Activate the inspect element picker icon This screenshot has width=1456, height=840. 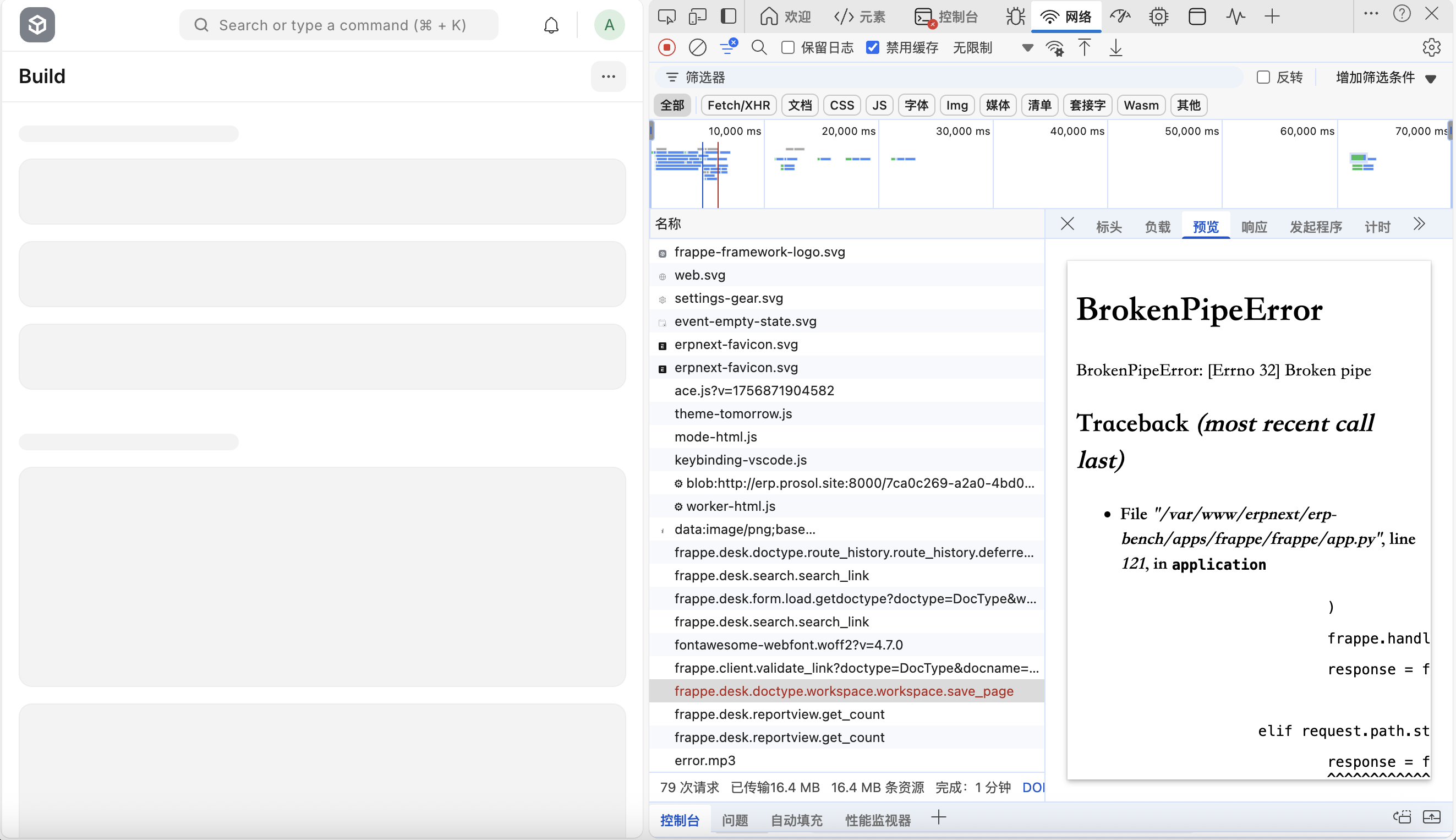(x=666, y=16)
